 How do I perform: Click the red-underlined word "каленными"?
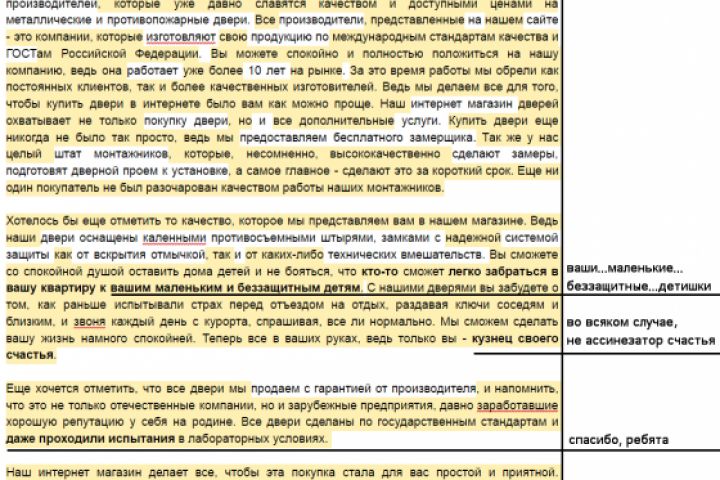tap(174, 238)
